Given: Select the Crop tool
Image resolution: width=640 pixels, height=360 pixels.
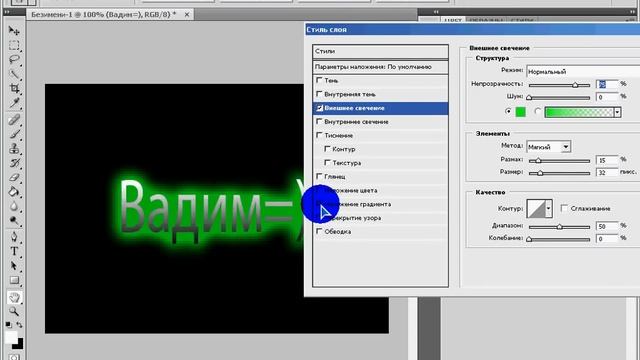Looking at the screenshot, I should pos(14,89).
